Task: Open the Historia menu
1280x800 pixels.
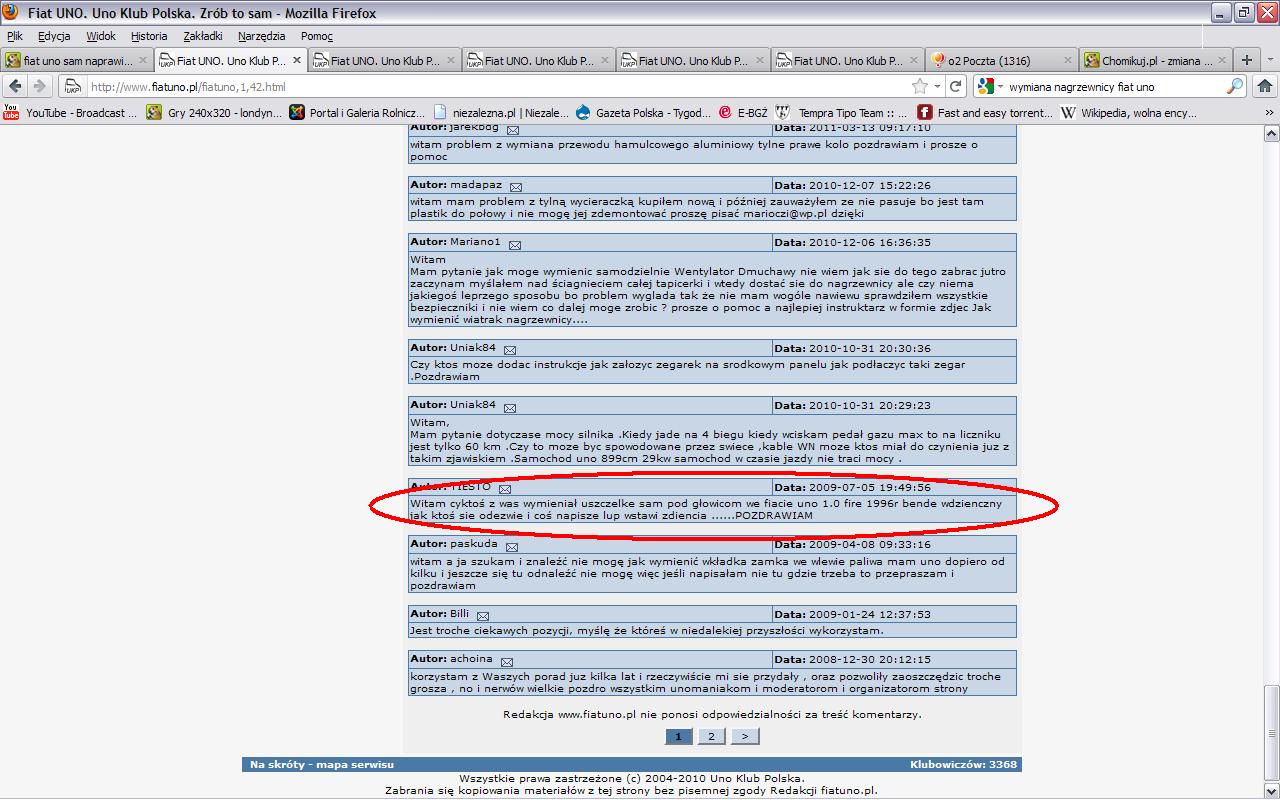Action: pyautogui.click(x=149, y=36)
